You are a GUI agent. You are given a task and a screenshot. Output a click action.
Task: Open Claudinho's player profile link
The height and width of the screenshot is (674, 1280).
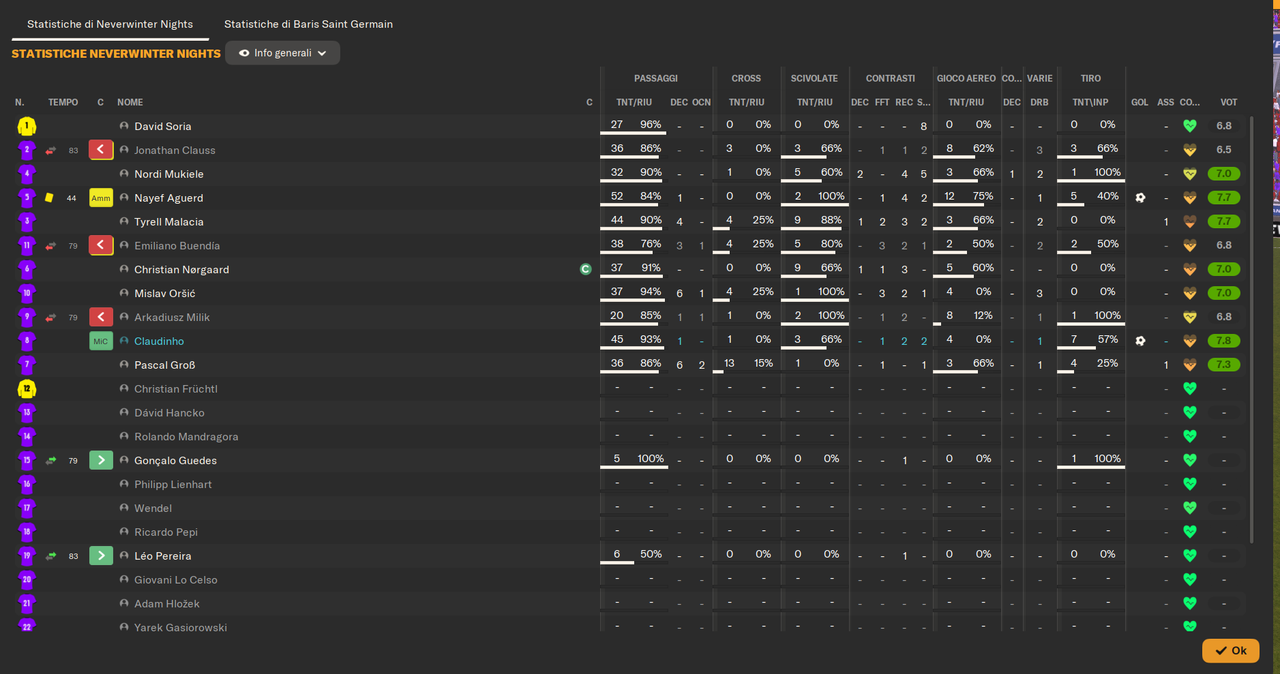coord(159,341)
